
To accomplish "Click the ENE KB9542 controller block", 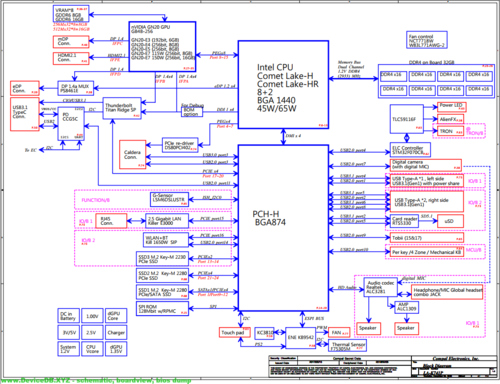I will (301, 338).
